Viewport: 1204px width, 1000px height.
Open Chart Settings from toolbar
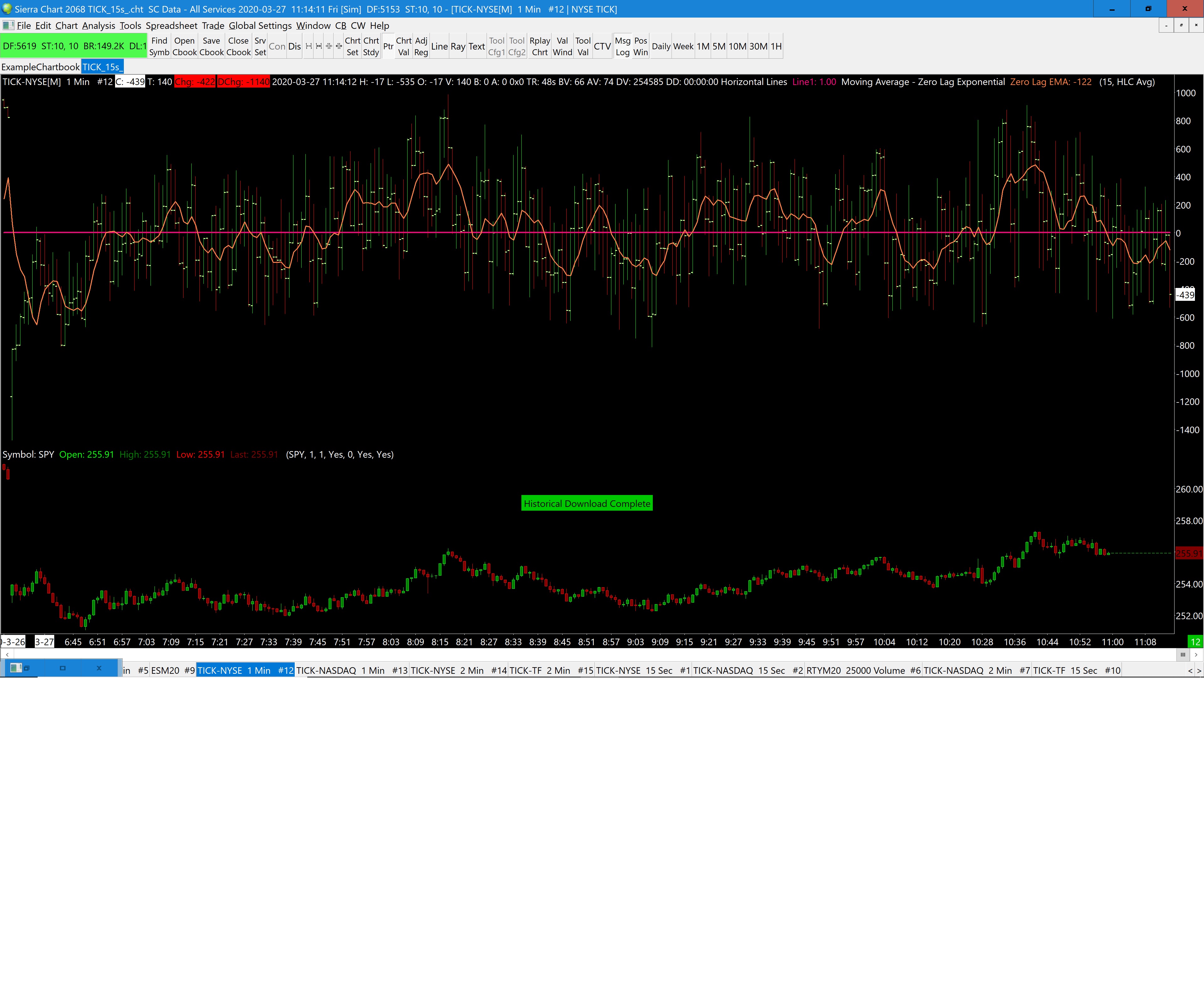click(x=352, y=46)
